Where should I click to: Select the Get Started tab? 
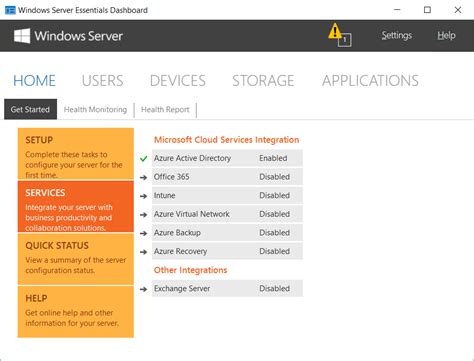(30, 109)
